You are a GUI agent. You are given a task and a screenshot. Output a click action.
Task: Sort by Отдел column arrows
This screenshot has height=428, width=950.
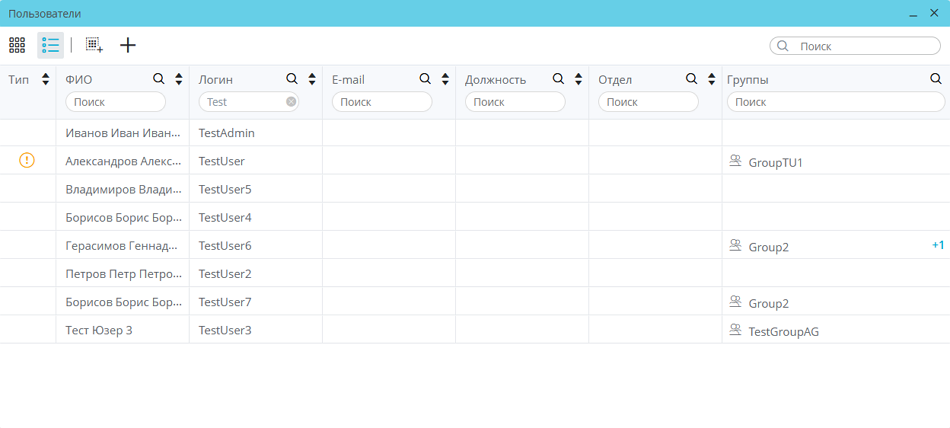tap(712, 80)
